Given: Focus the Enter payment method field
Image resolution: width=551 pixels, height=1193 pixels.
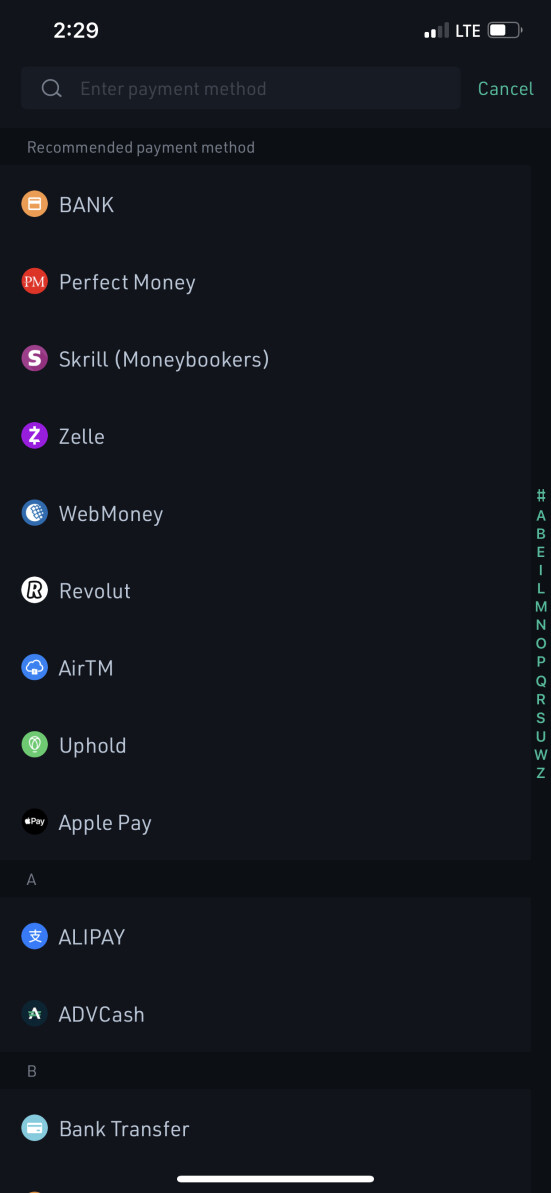Looking at the screenshot, I should tap(240, 88).
